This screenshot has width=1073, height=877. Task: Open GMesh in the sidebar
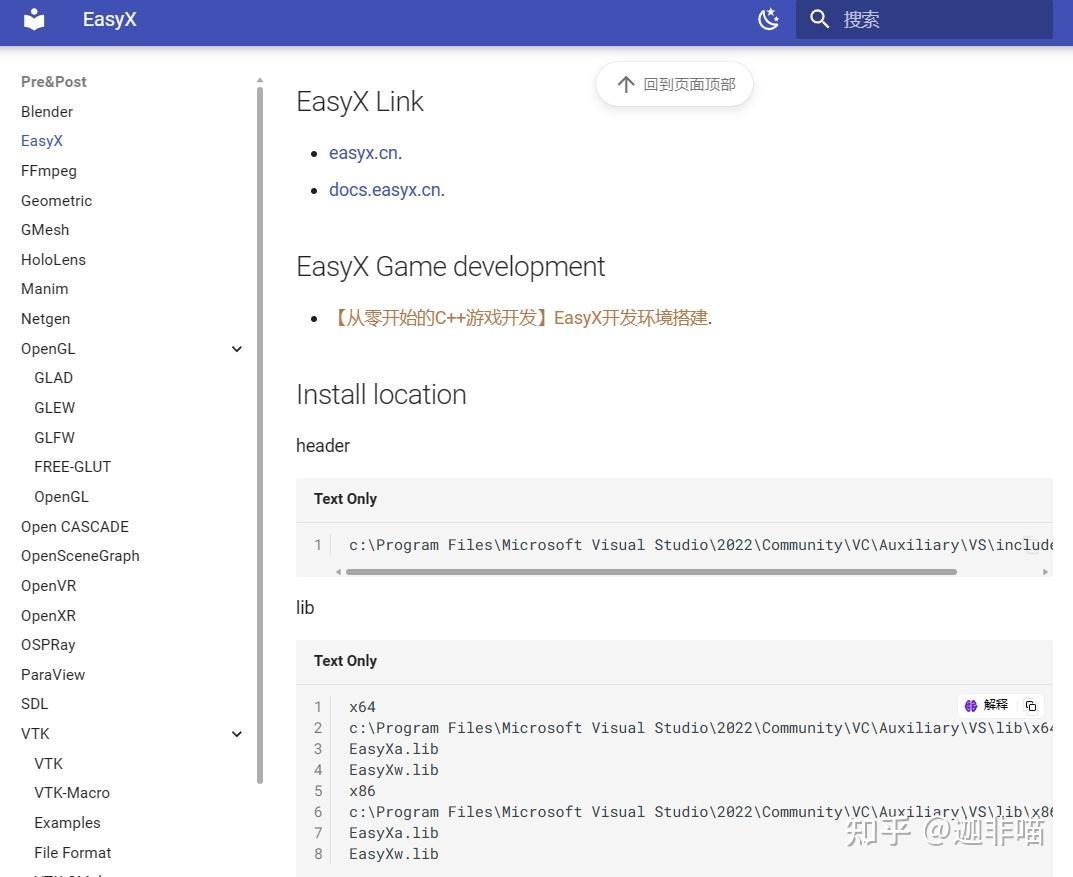[45, 230]
